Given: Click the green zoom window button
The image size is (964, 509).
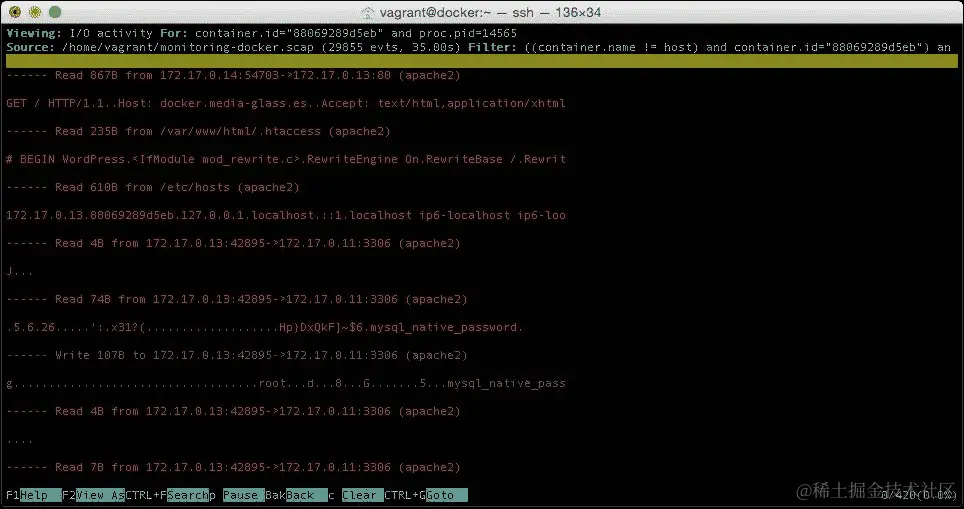Looking at the screenshot, I should pos(55,12).
